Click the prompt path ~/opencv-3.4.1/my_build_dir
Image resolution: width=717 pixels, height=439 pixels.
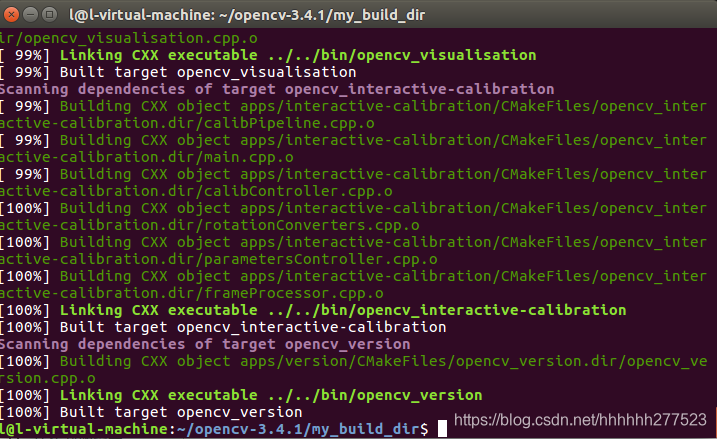pos(298,429)
